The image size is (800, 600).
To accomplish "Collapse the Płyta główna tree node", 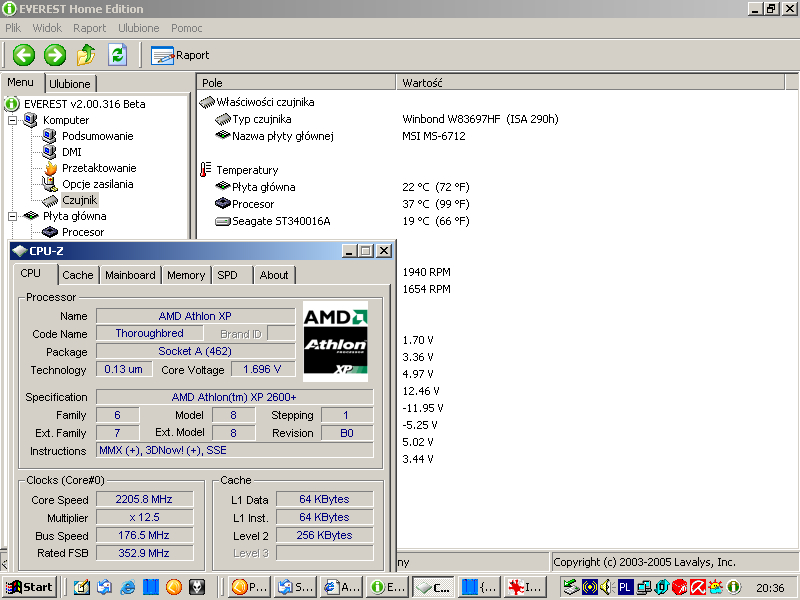I will [12, 216].
